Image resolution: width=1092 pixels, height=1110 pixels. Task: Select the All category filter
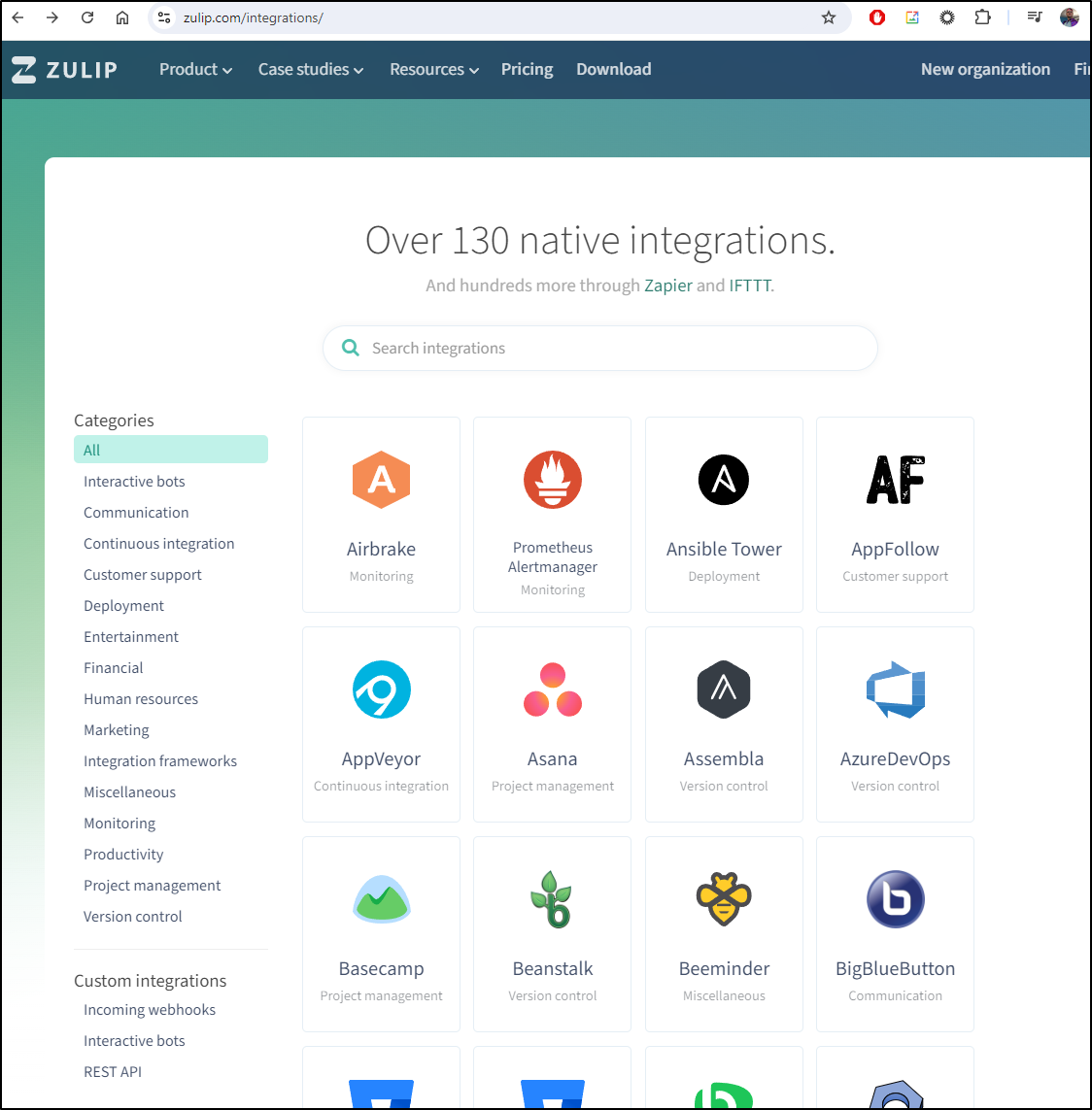[x=171, y=450]
